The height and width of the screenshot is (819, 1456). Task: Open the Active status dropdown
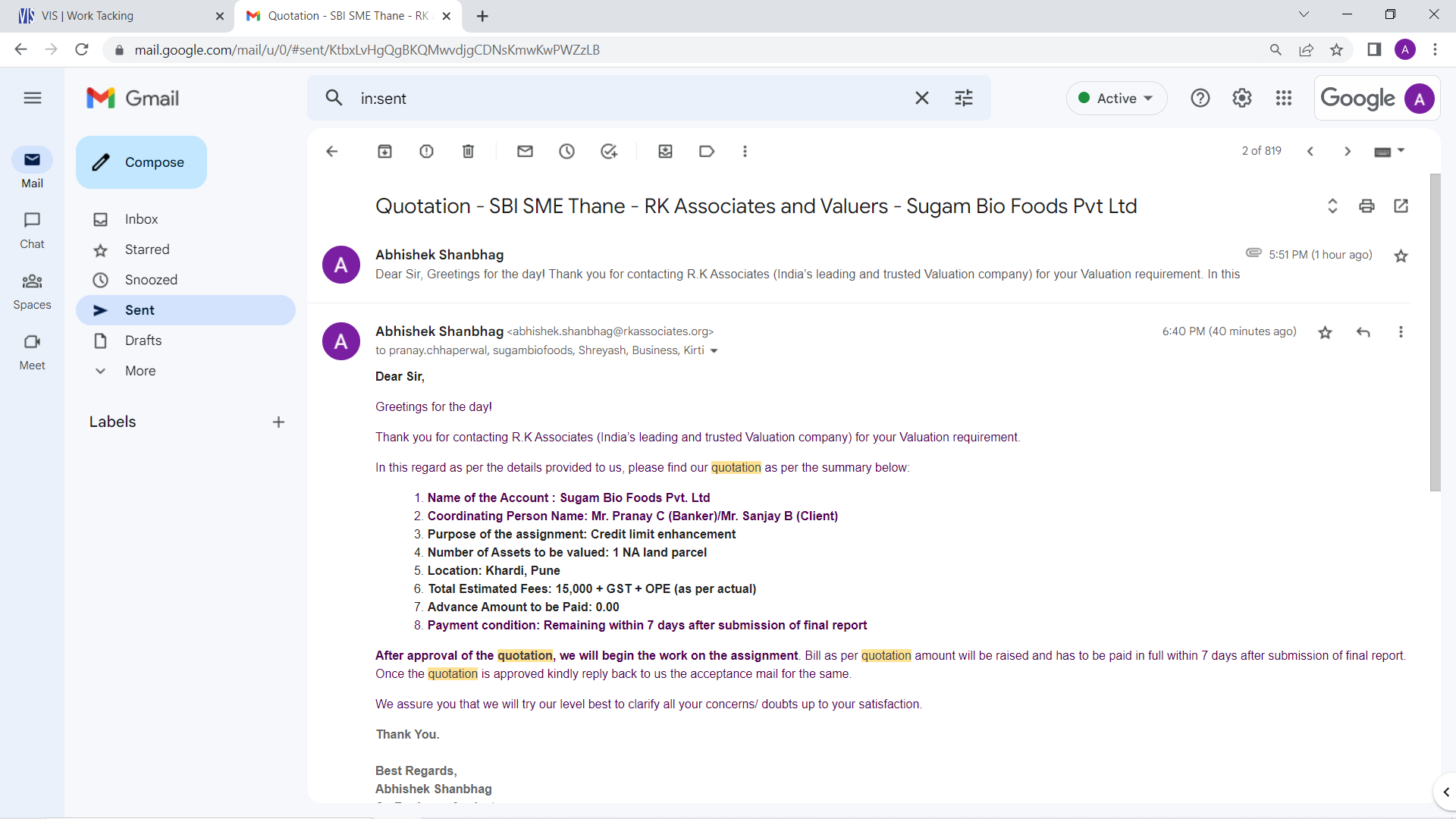point(1117,98)
